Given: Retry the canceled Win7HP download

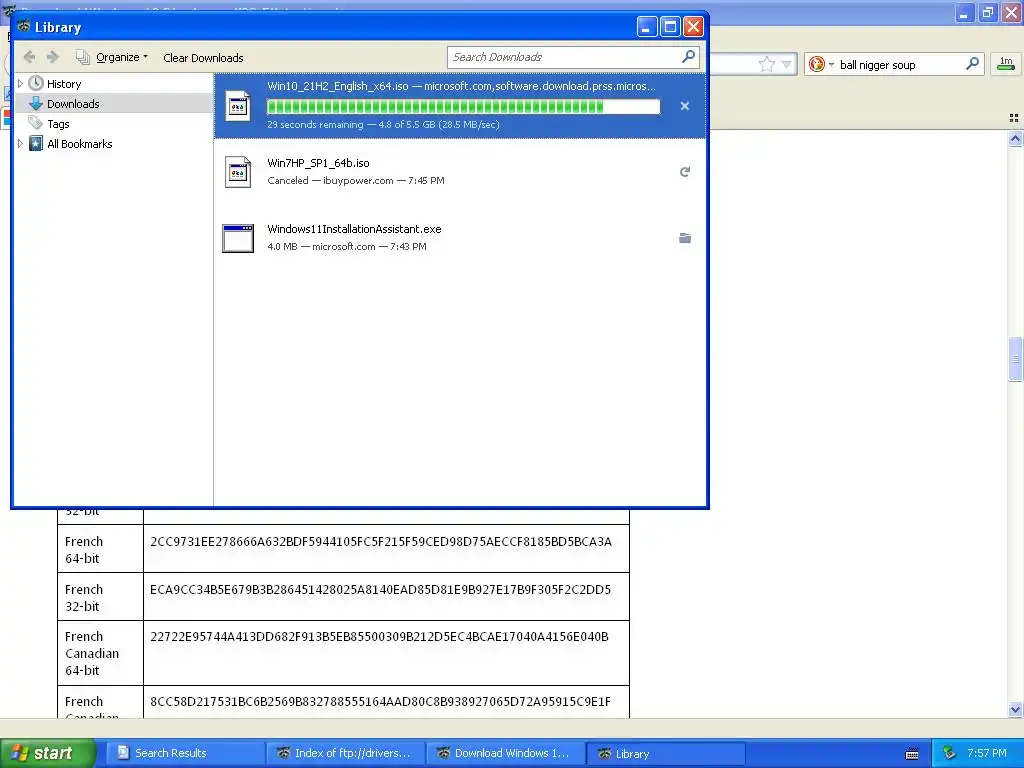Looking at the screenshot, I should click(684, 172).
